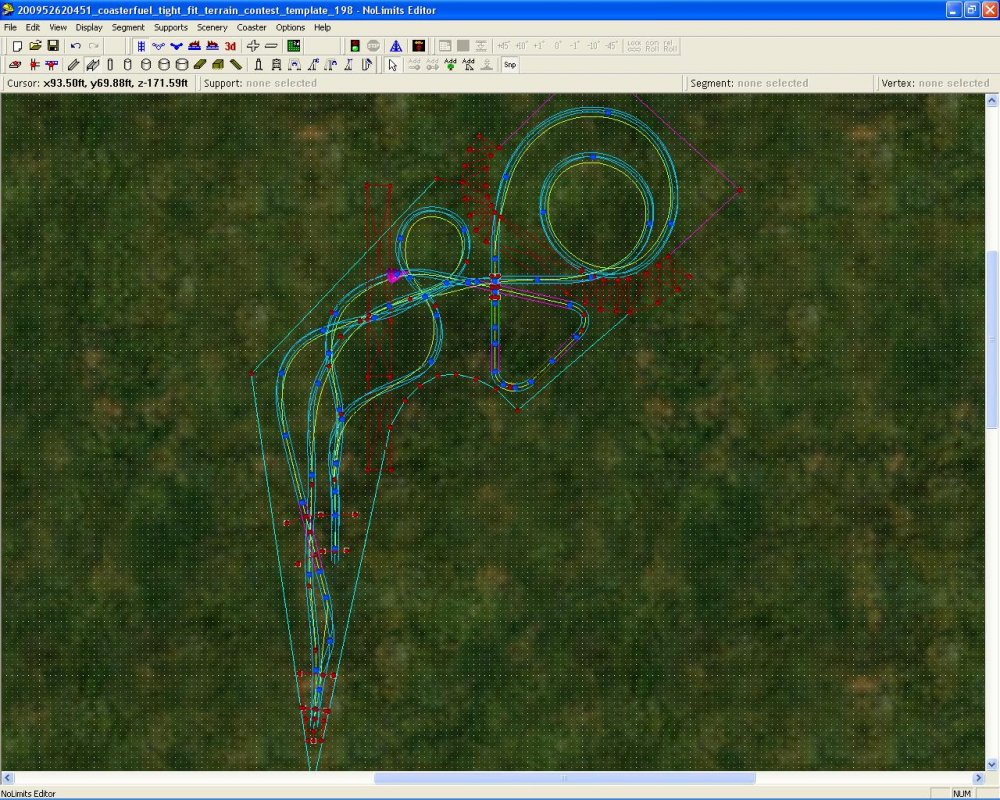Viewport: 1000px width, 800px height.
Task: Open the Segment menu
Action: tap(128, 27)
